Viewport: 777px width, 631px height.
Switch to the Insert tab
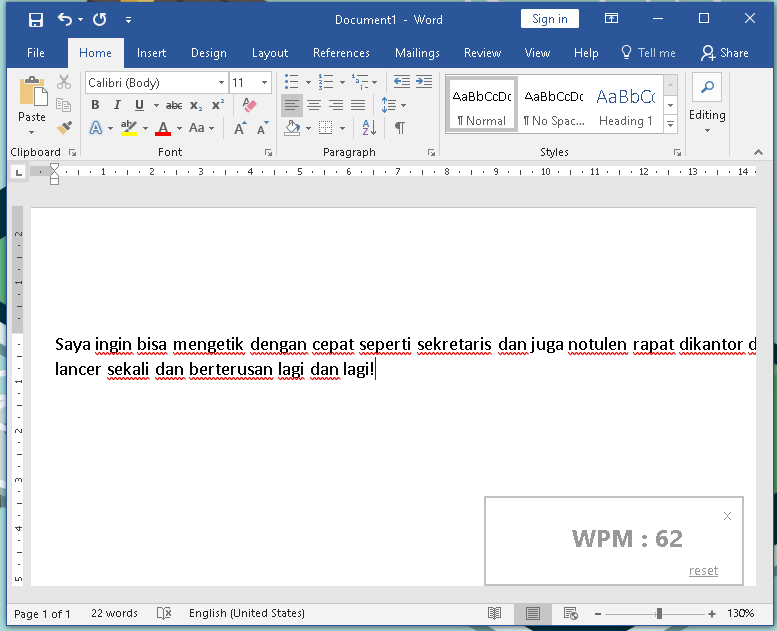point(151,53)
